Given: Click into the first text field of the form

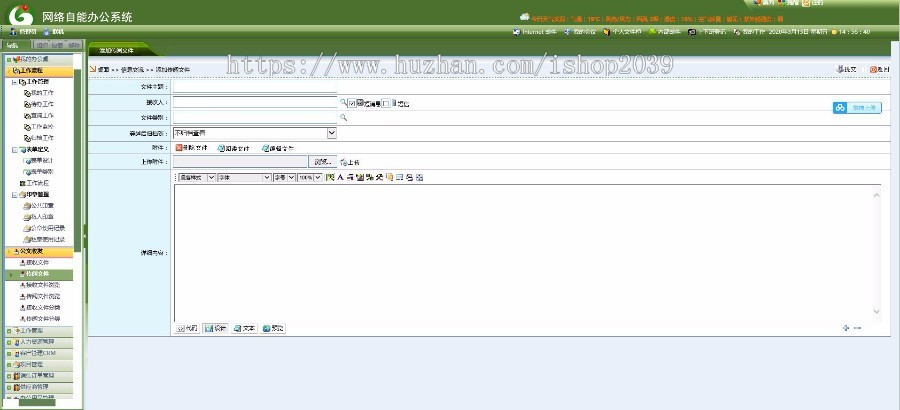Looking at the screenshot, I should coord(255,87).
